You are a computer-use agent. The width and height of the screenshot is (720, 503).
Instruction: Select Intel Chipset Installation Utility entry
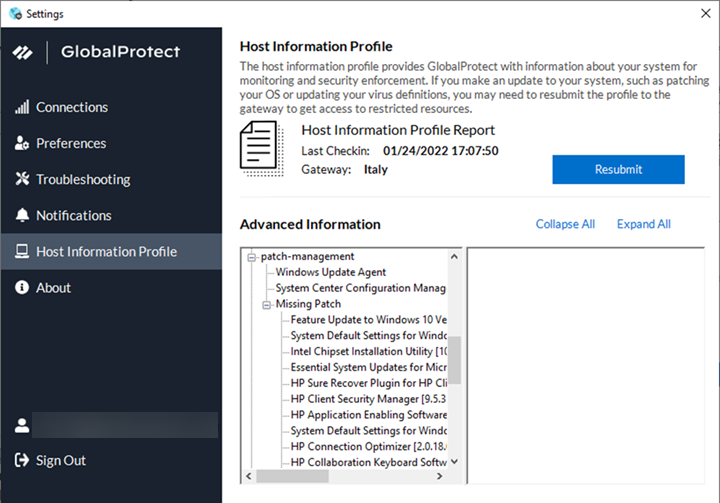click(368, 351)
